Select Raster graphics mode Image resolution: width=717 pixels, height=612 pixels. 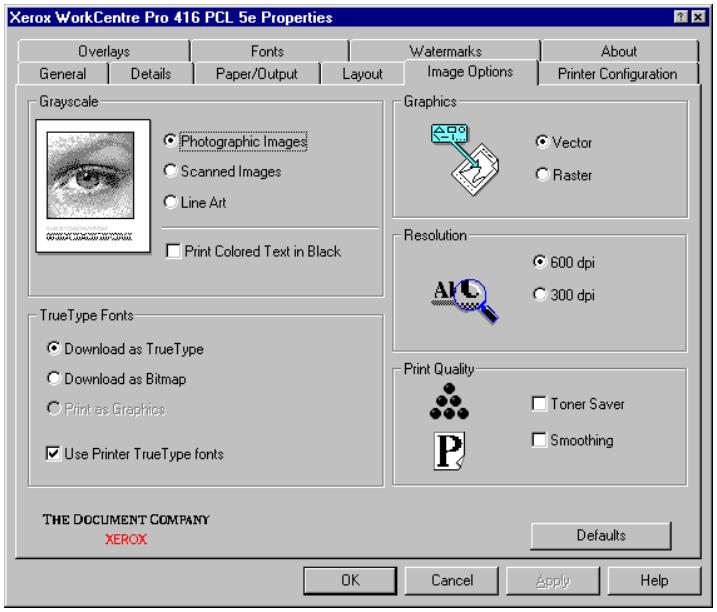click(542, 175)
